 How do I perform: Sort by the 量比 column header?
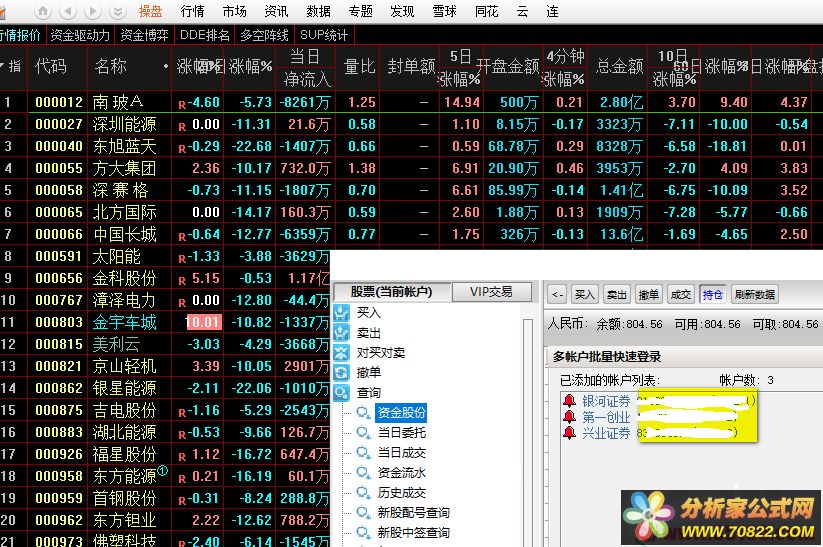pyautogui.click(x=360, y=67)
